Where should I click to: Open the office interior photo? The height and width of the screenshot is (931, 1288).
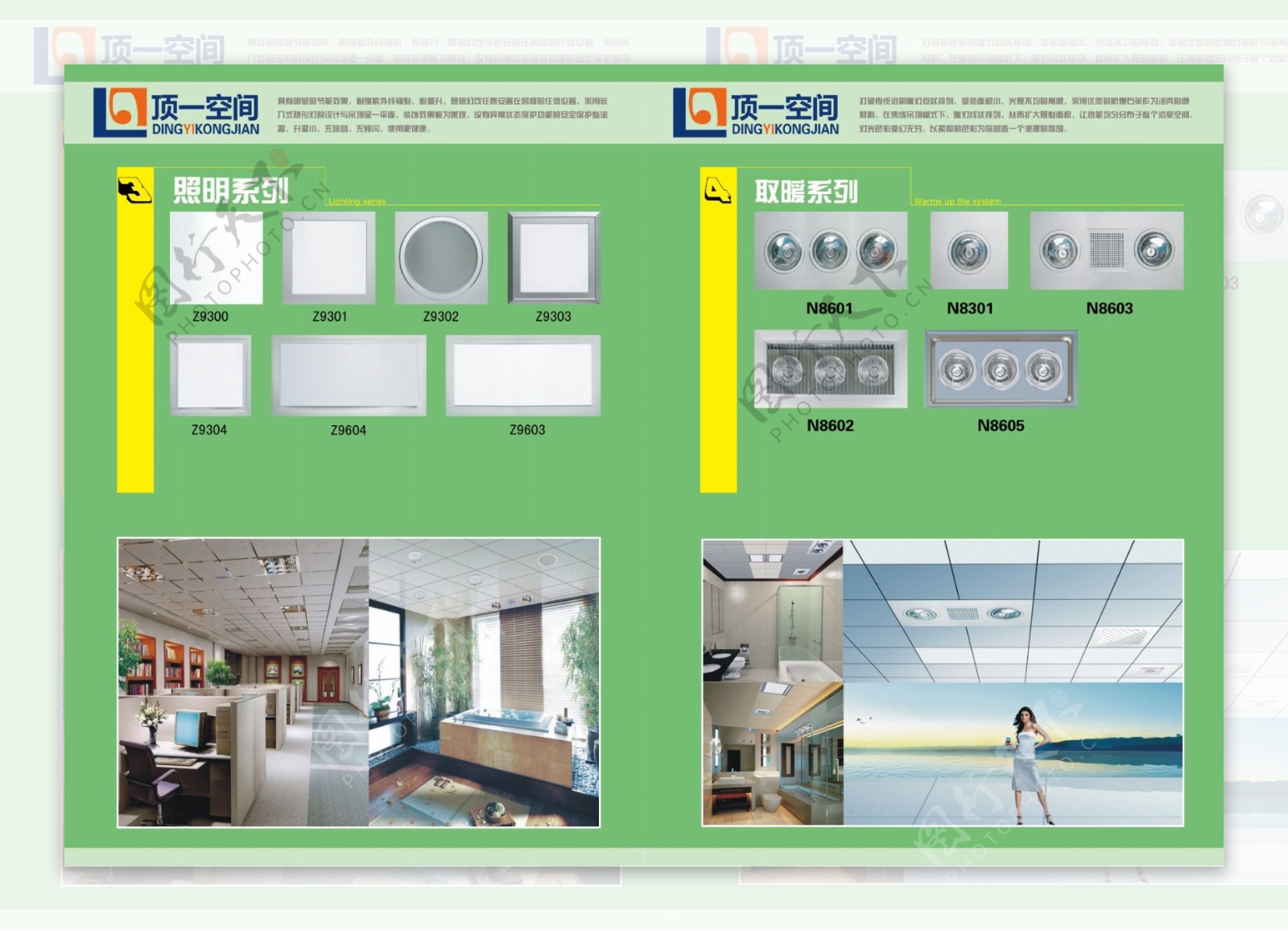click(x=244, y=683)
